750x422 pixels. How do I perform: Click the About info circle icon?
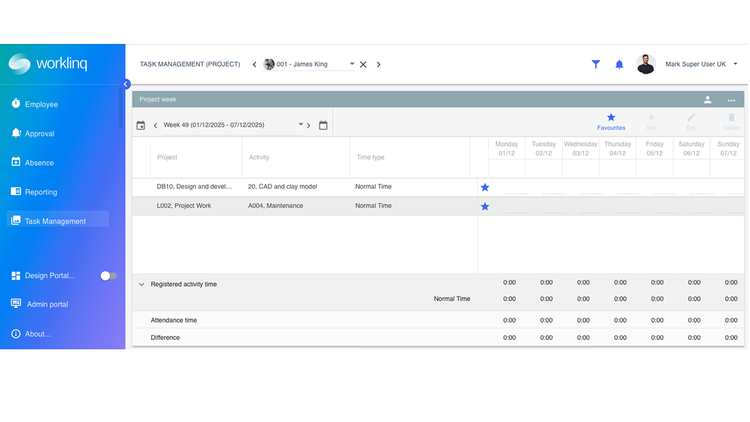(16, 333)
